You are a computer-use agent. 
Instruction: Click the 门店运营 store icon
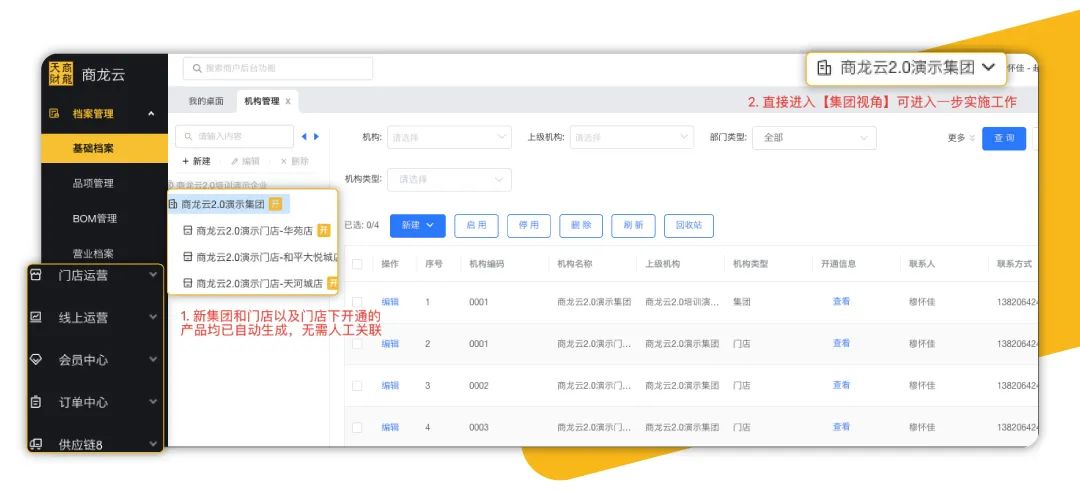pos(36,275)
